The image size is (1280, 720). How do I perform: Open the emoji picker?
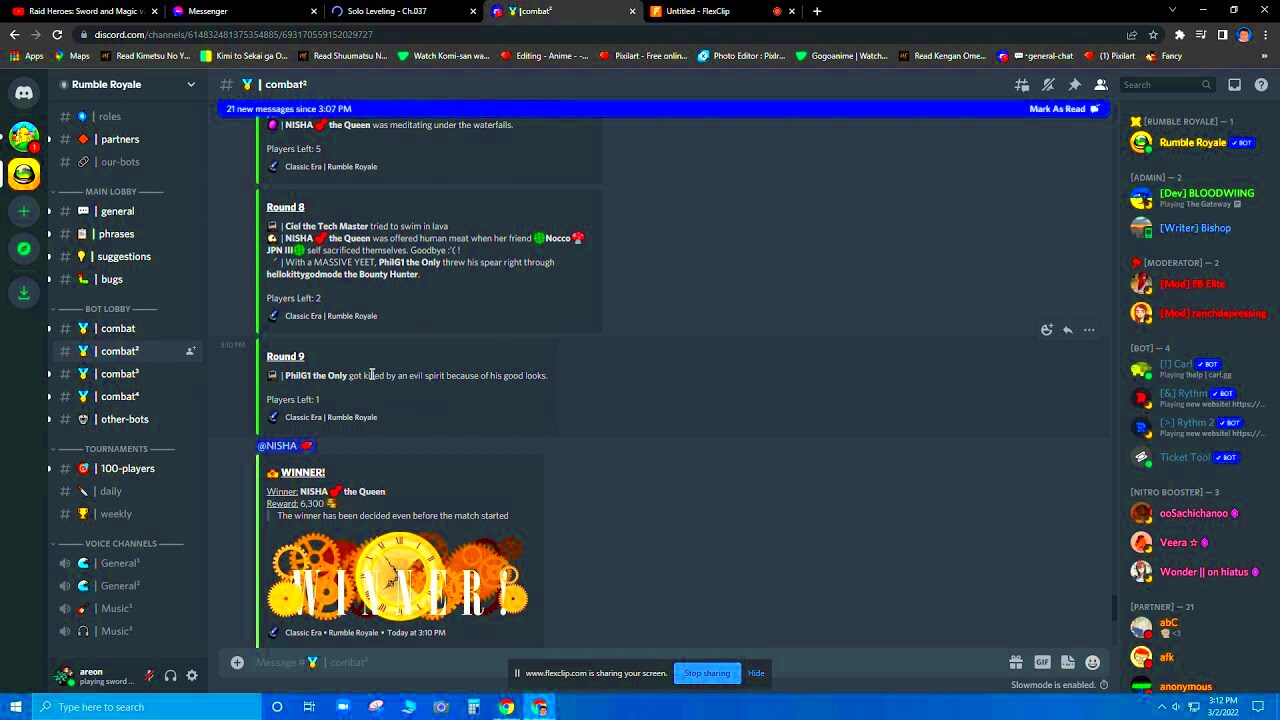point(1092,662)
